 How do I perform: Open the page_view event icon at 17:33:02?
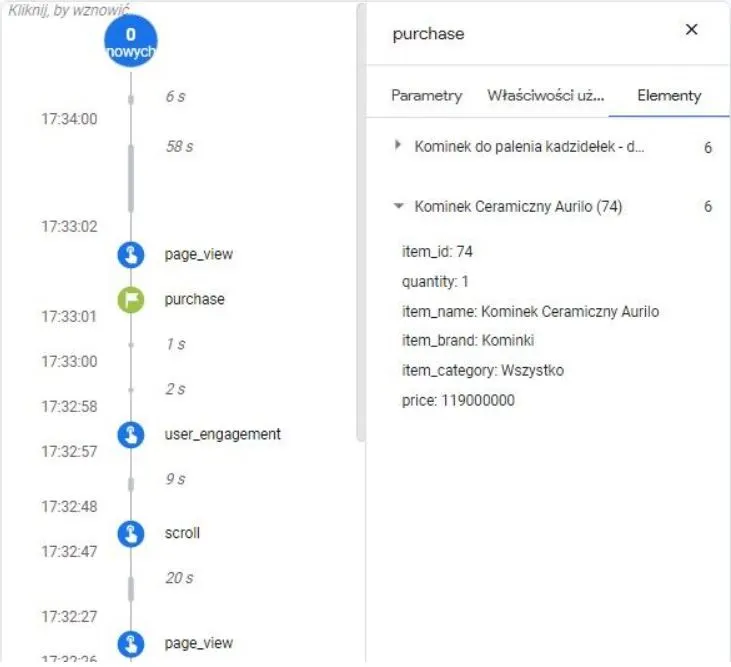pyautogui.click(x=131, y=254)
